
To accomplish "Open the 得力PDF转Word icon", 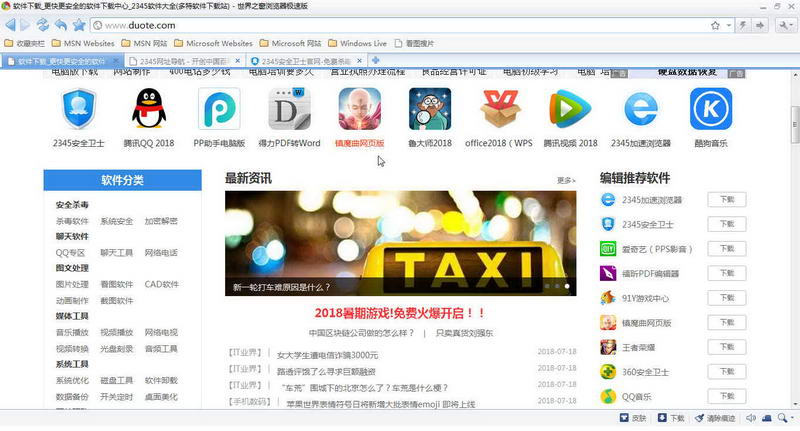I will pyautogui.click(x=289, y=109).
